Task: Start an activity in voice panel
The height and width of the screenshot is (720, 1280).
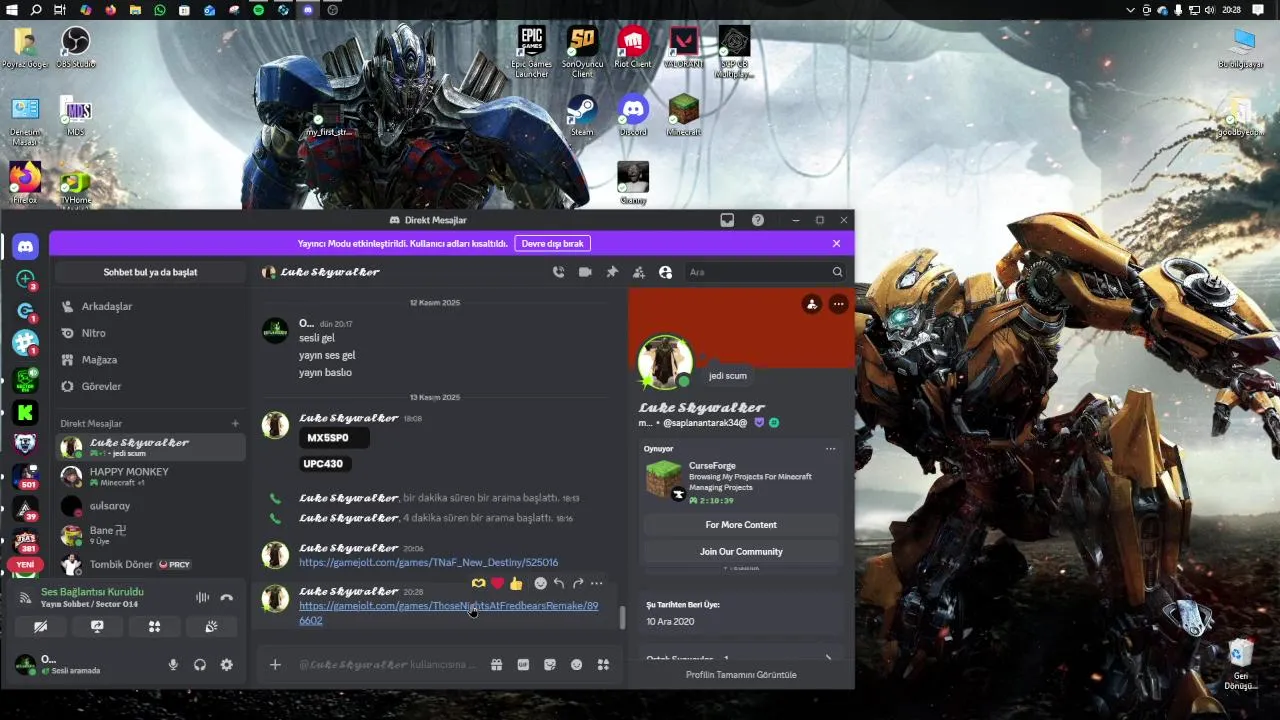Action: (154, 627)
